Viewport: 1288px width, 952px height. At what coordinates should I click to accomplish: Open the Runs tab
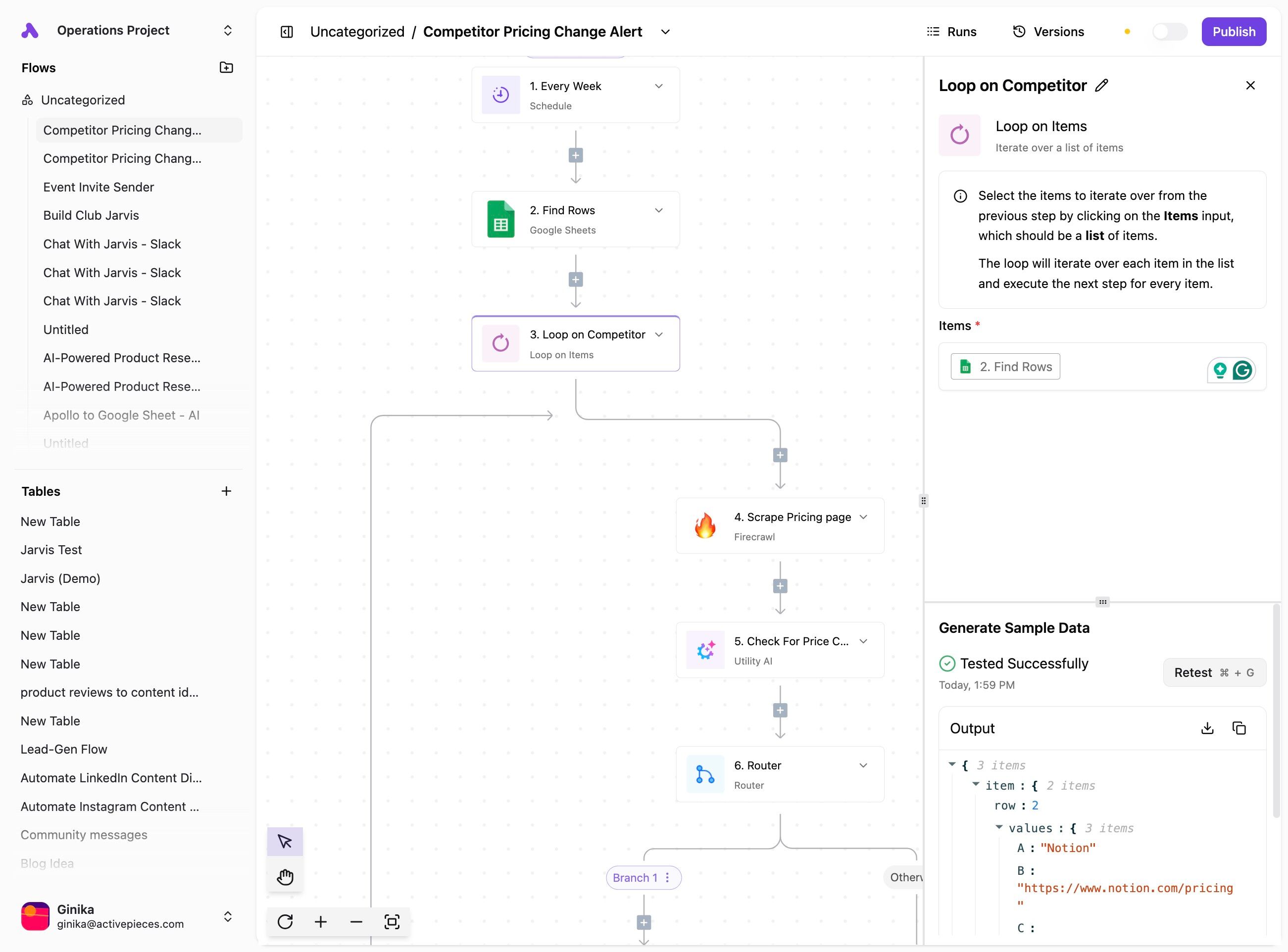tap(951, 32)
